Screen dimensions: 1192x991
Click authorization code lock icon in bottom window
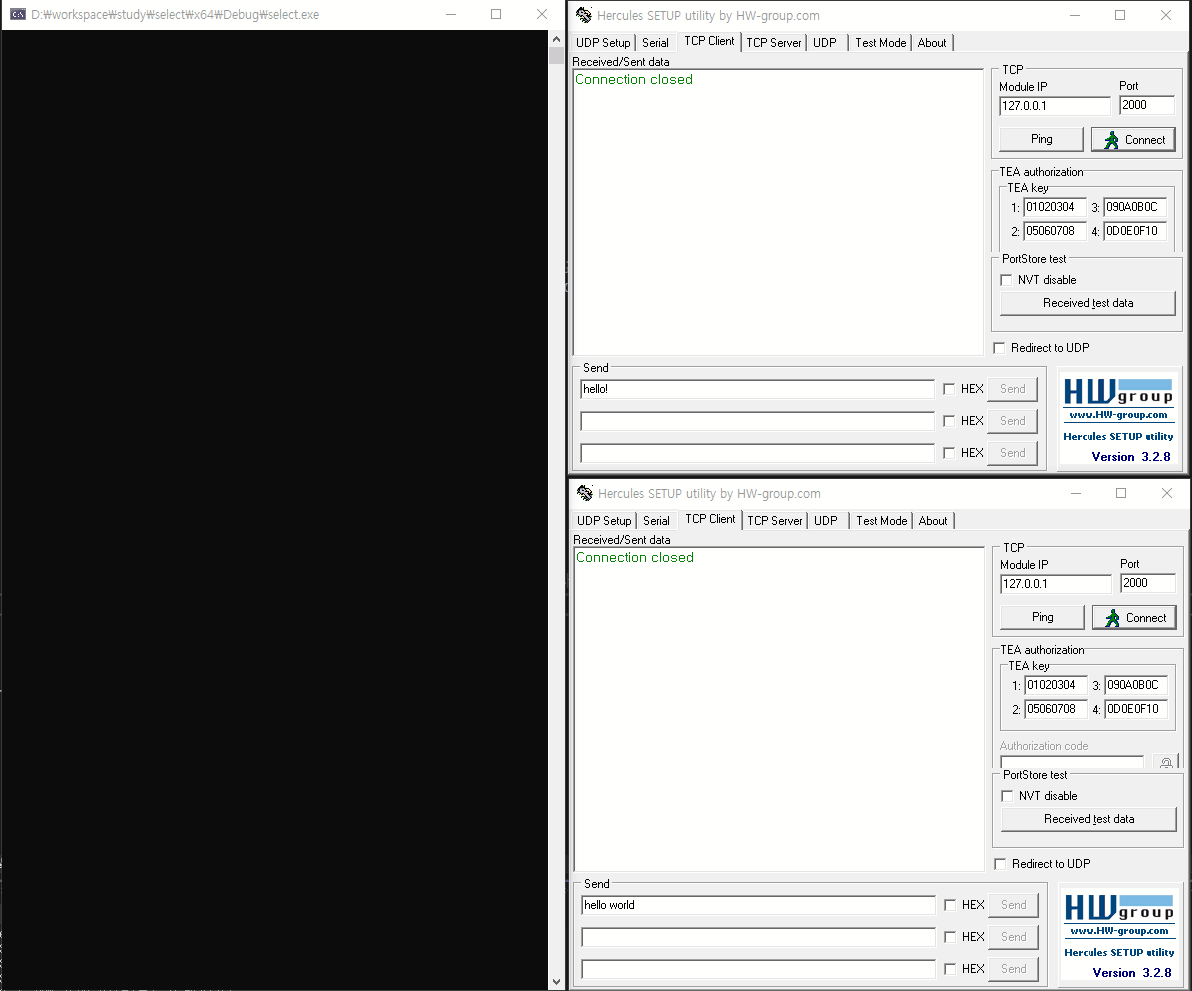point(1165,762)
